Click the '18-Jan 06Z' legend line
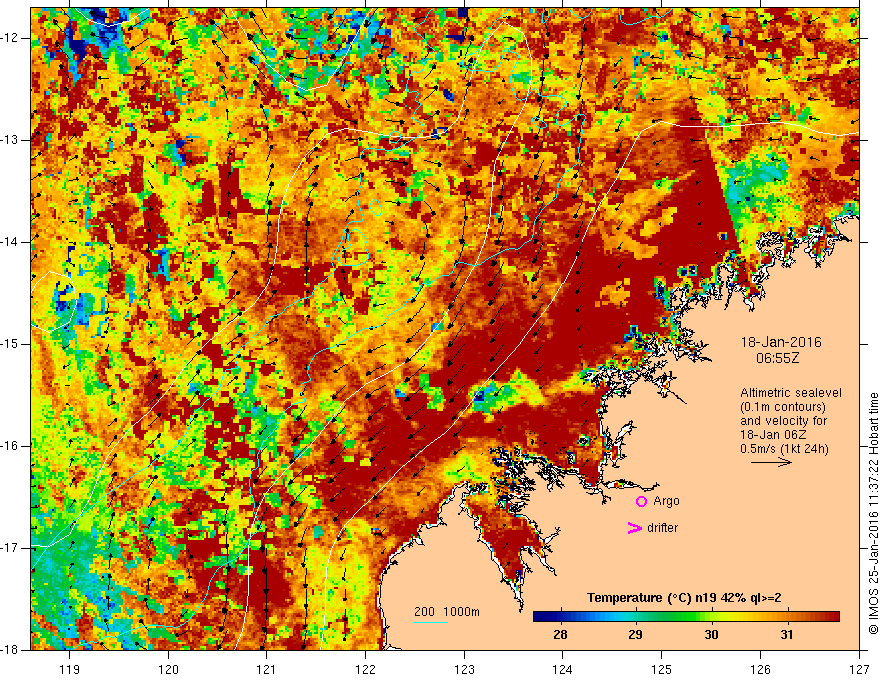The height and width of the screenshot is (680, 880). point(772,435)
